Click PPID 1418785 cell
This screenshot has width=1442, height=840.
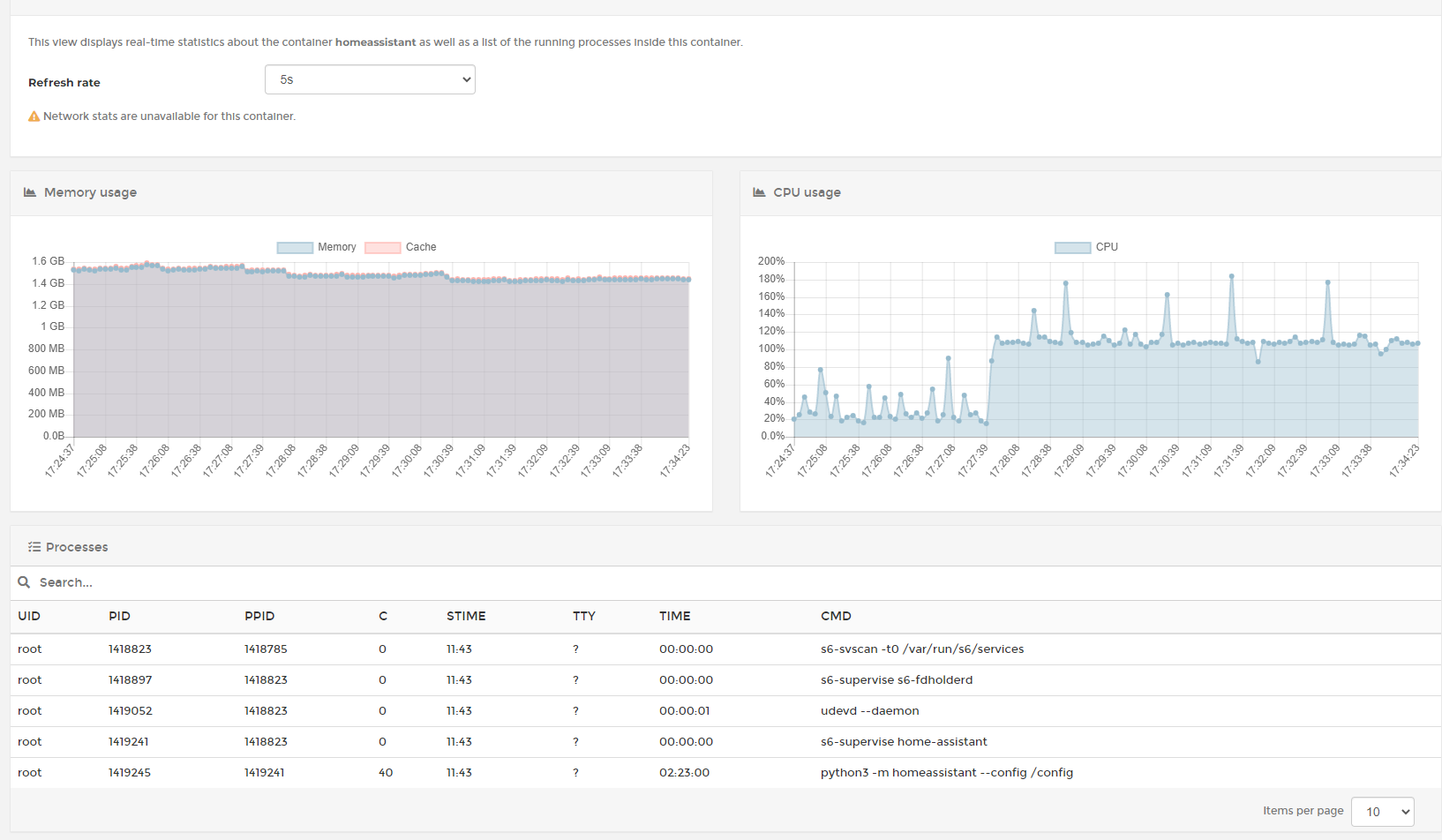tap(266, 649)
